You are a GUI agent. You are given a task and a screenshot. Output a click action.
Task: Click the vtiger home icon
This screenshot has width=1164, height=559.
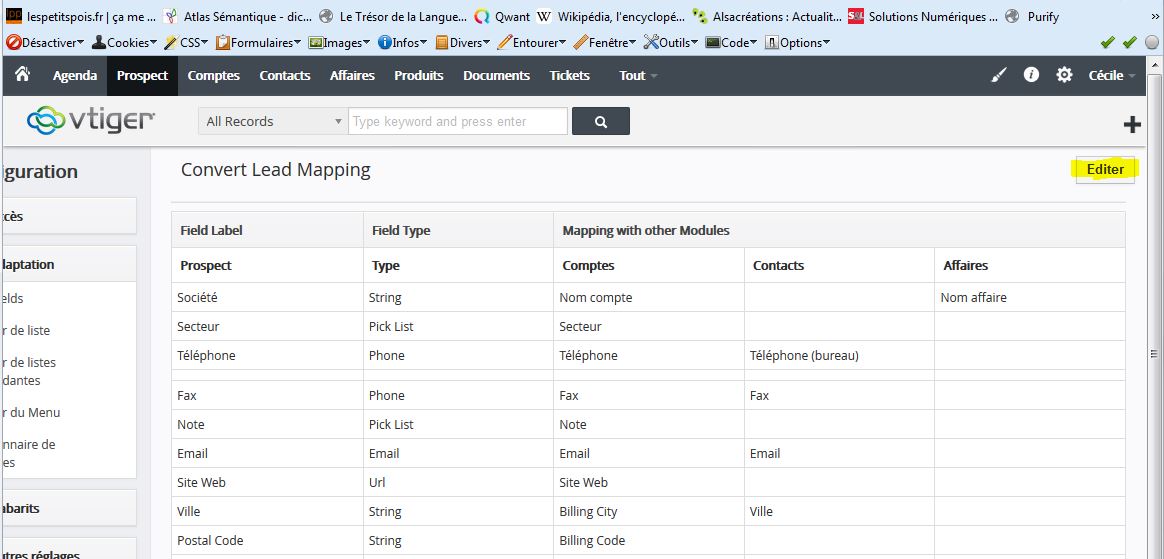point(22,75)
